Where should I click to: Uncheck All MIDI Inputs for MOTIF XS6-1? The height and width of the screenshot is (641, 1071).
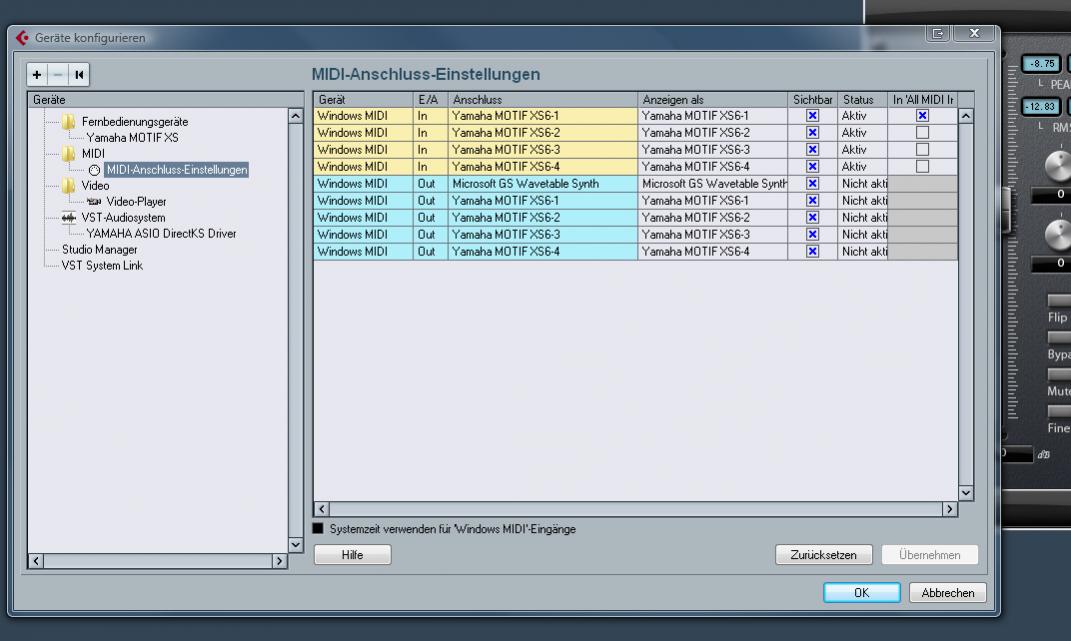pyautogui.click(x=922, y=115)
